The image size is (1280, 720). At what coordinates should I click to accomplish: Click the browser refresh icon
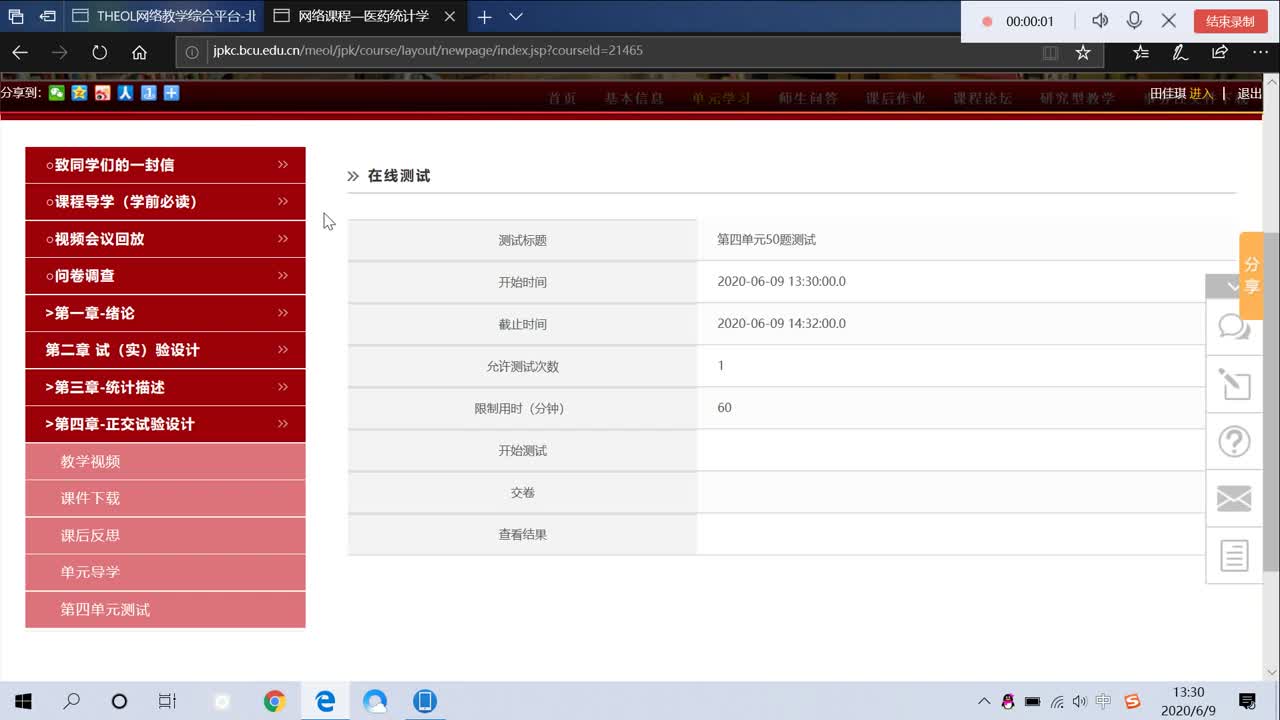(99, 52)
